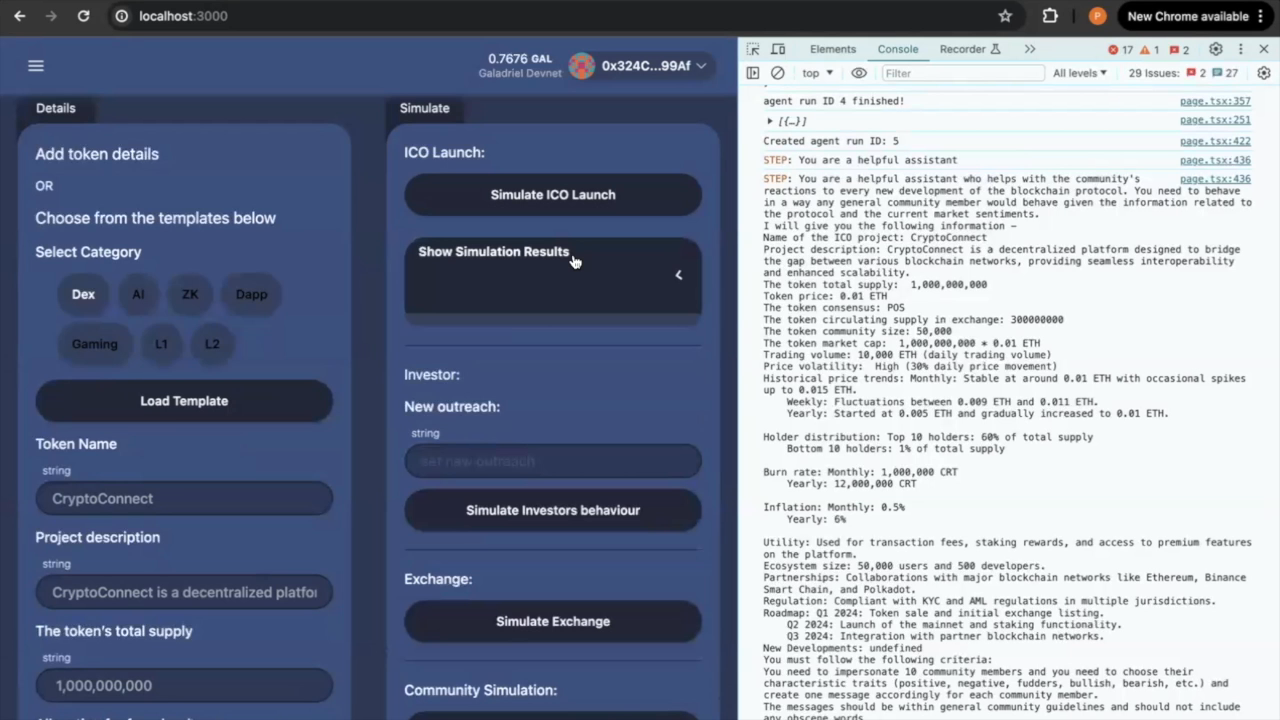1280x720 pixels.
Task: Bookmark this page with the star
Action: tap(1005, 16)
